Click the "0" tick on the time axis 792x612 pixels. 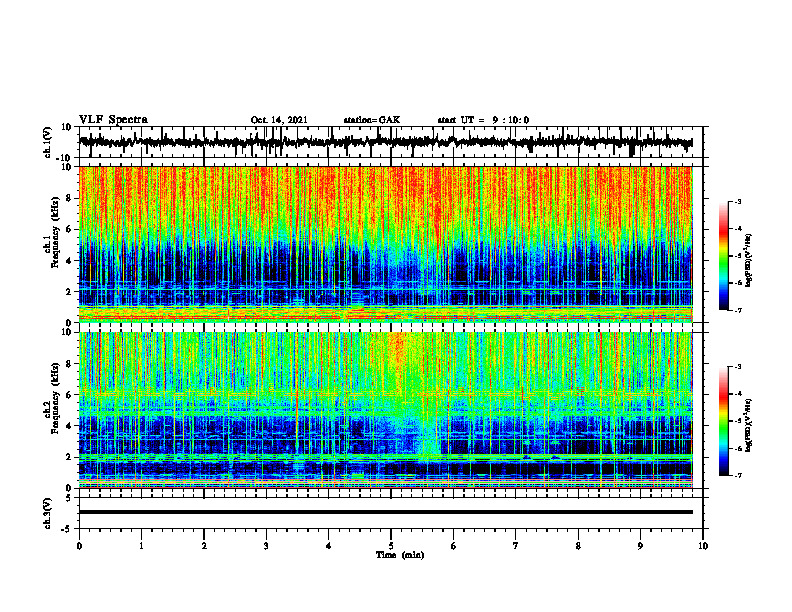pos(79,546)
